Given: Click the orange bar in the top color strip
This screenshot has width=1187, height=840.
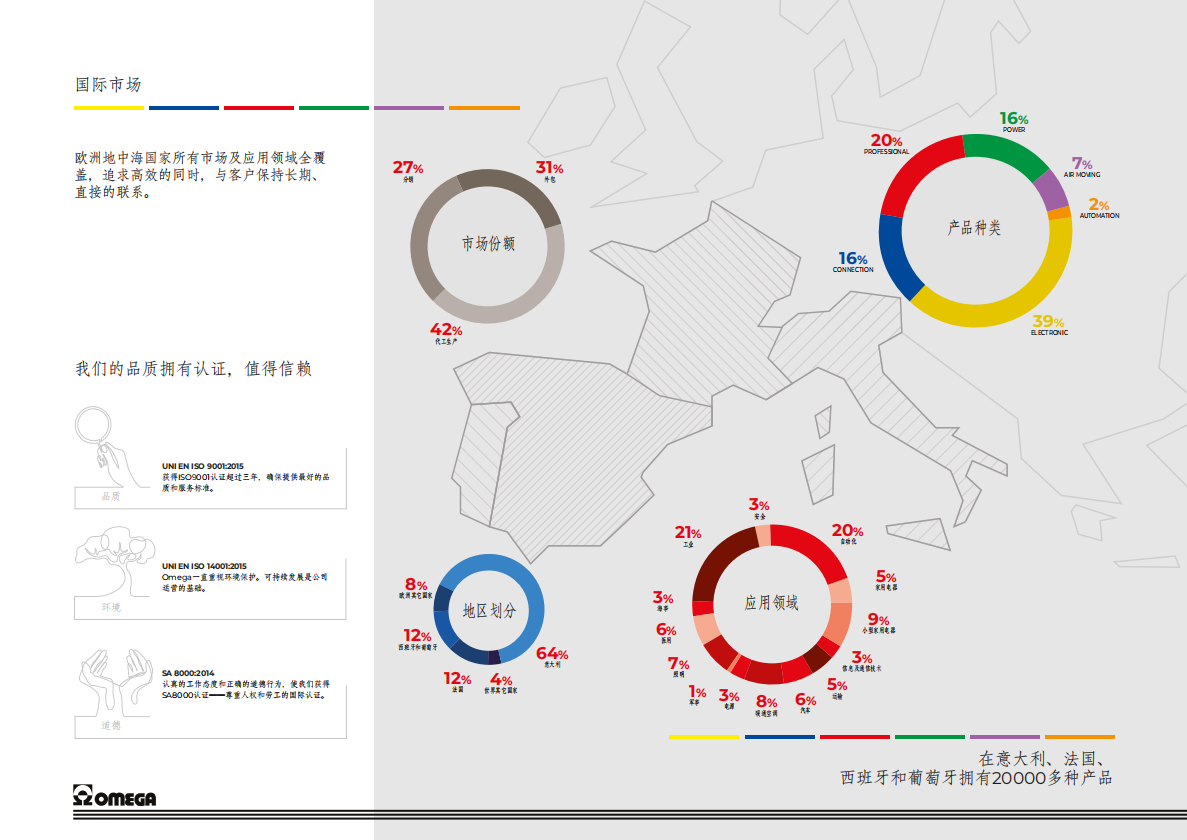Looking at the screenshot, I should click(484, 107).
